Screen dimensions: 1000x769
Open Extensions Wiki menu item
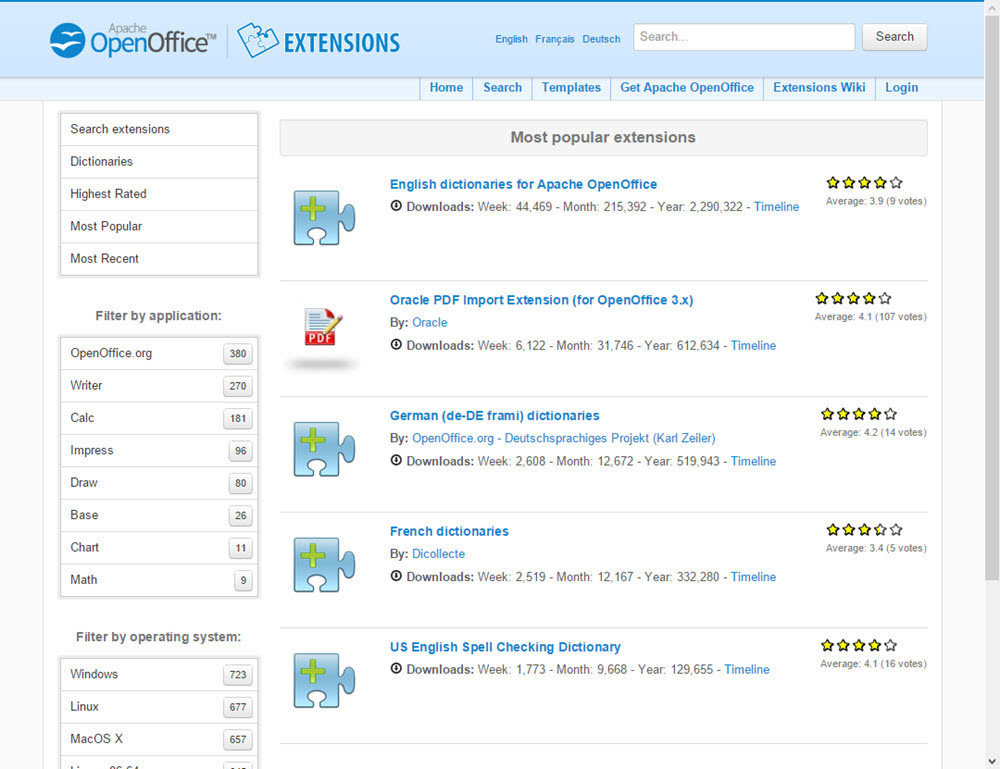click(x=819, y=88)
